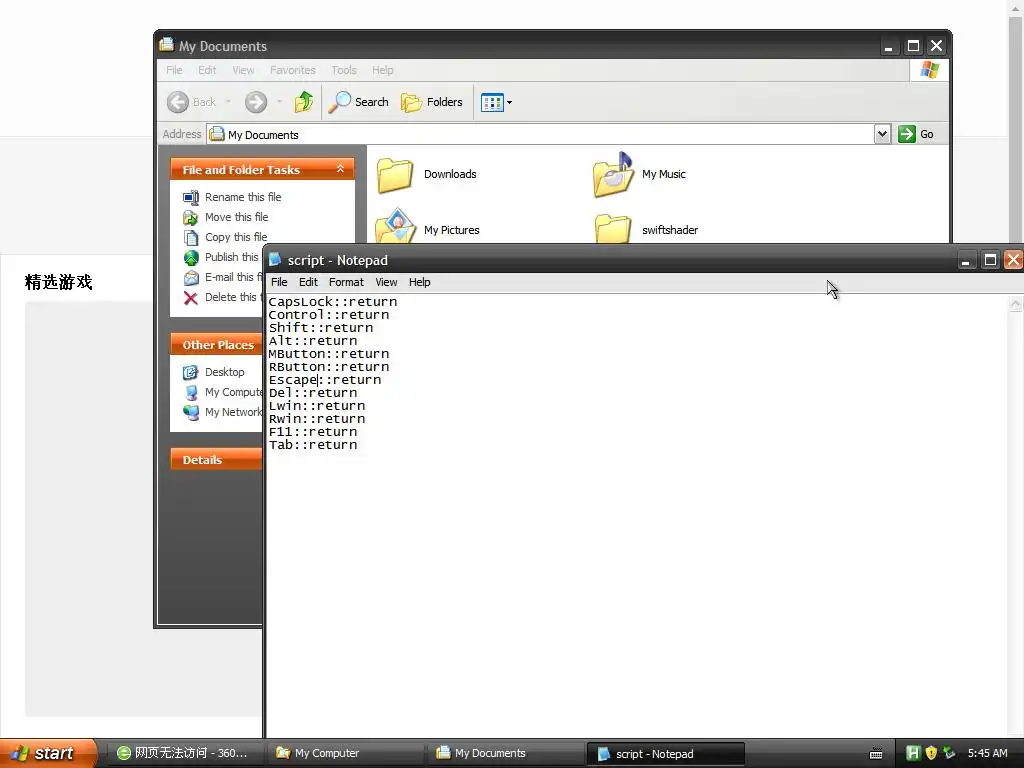Click the keyboard icon in system tray
1024x768 pixels.
876,754
